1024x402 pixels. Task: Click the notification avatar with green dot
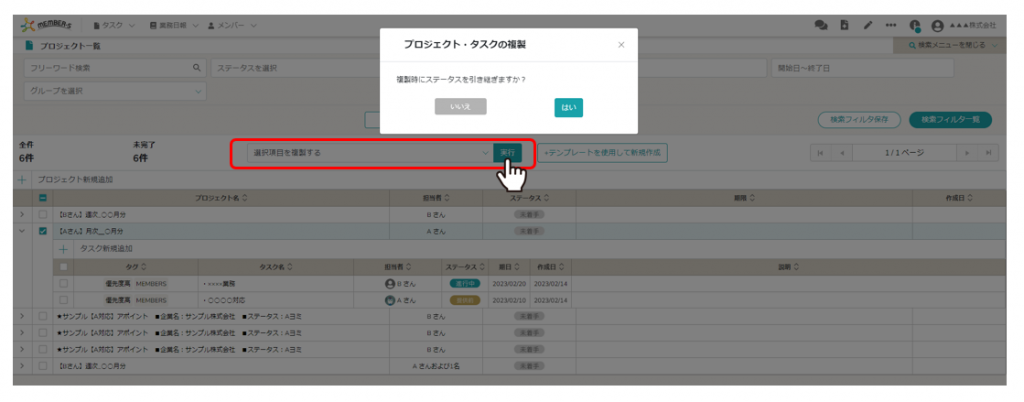pyautogui.click(x=914, y=26)
